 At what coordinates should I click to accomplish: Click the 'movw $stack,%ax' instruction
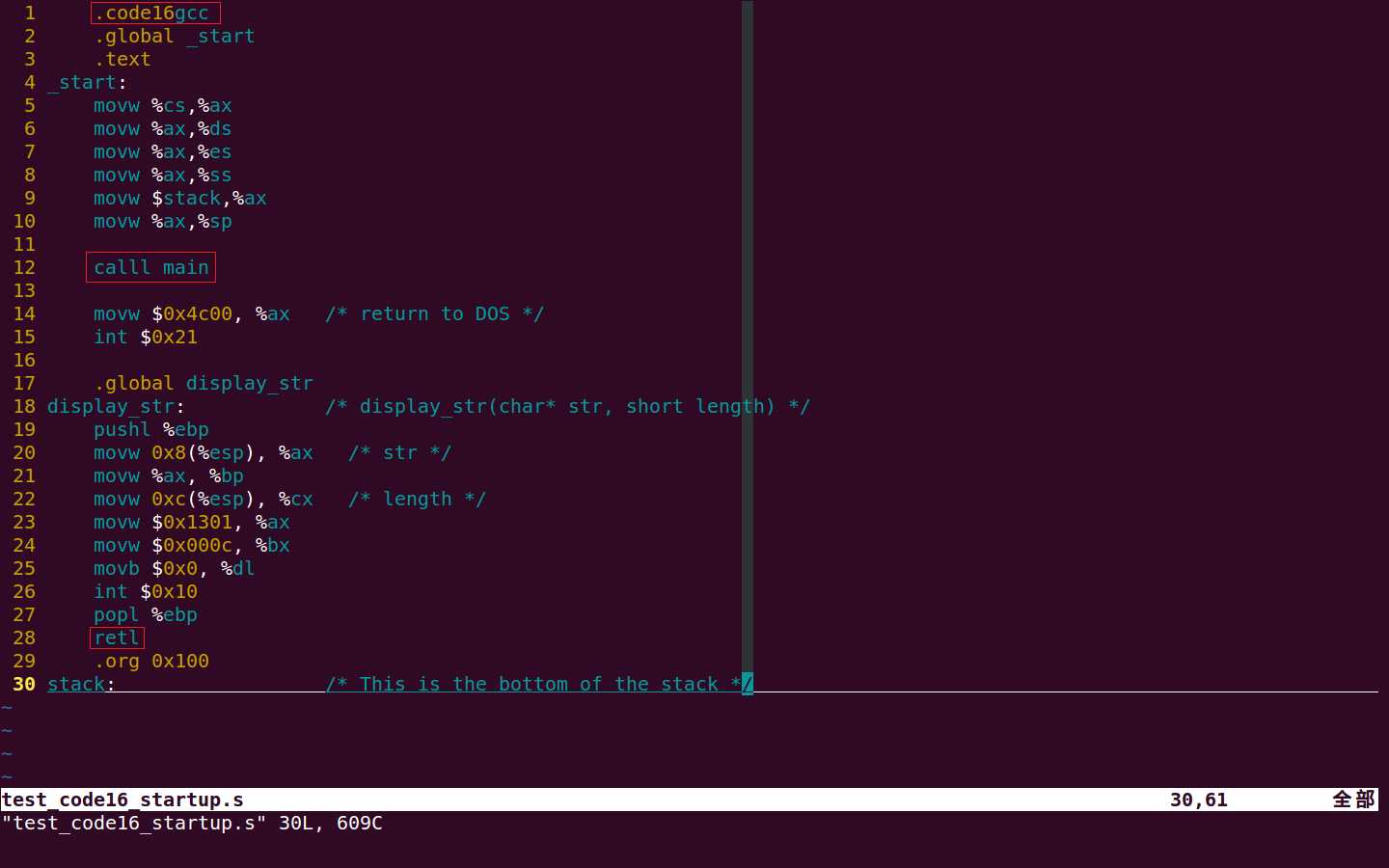180,198
